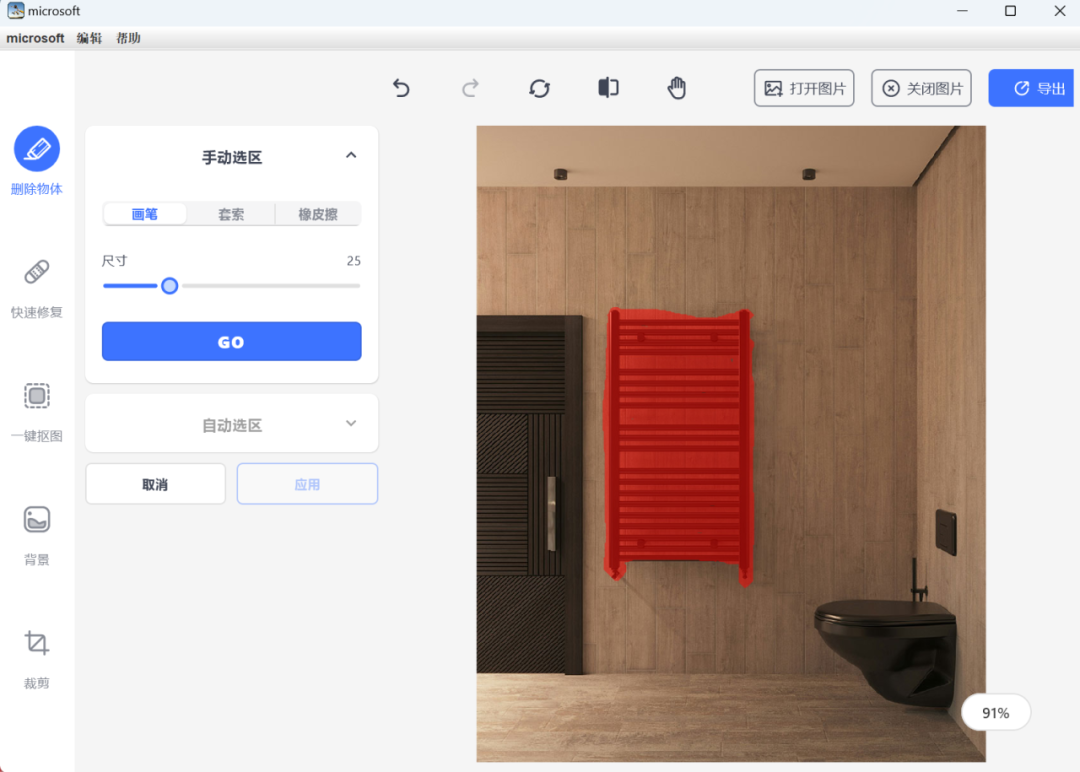Activate the hand pan tool

(676, 88)
